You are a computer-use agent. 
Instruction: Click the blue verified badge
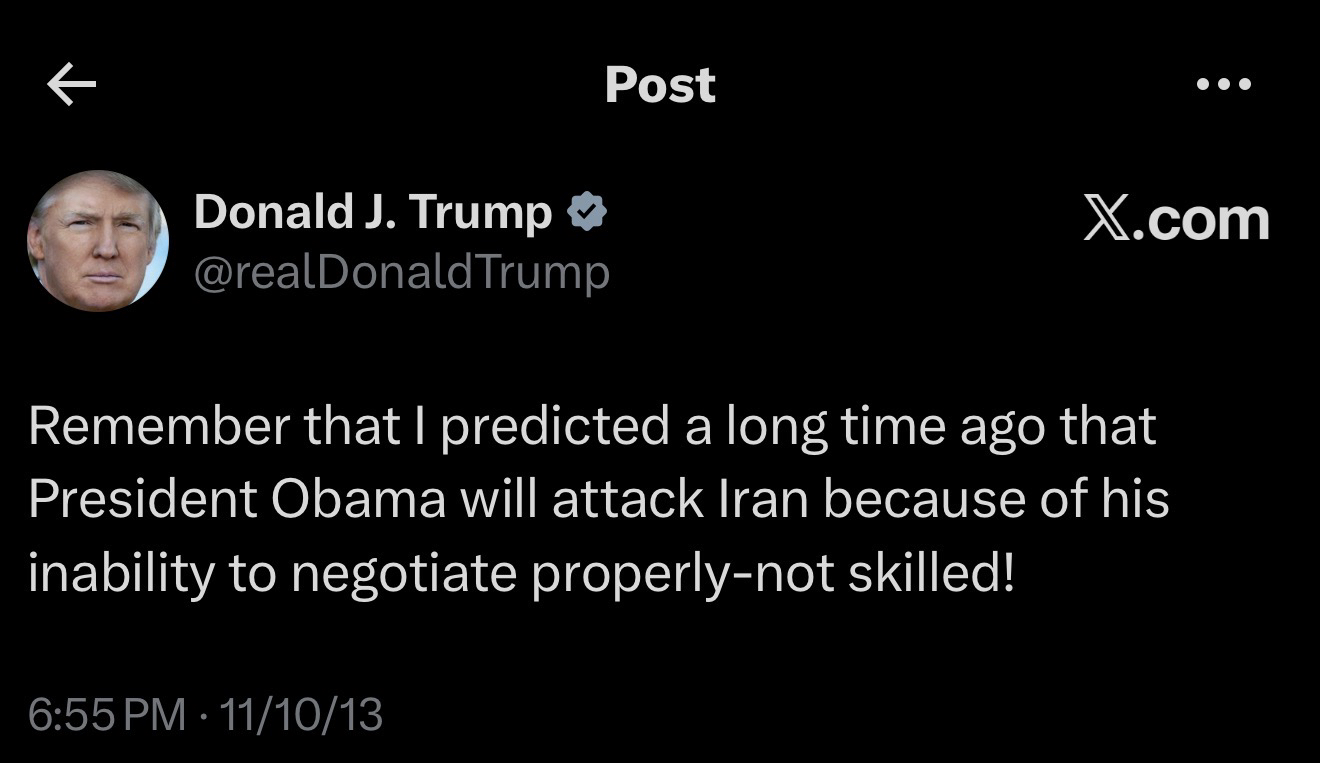[x=587, y=213]
